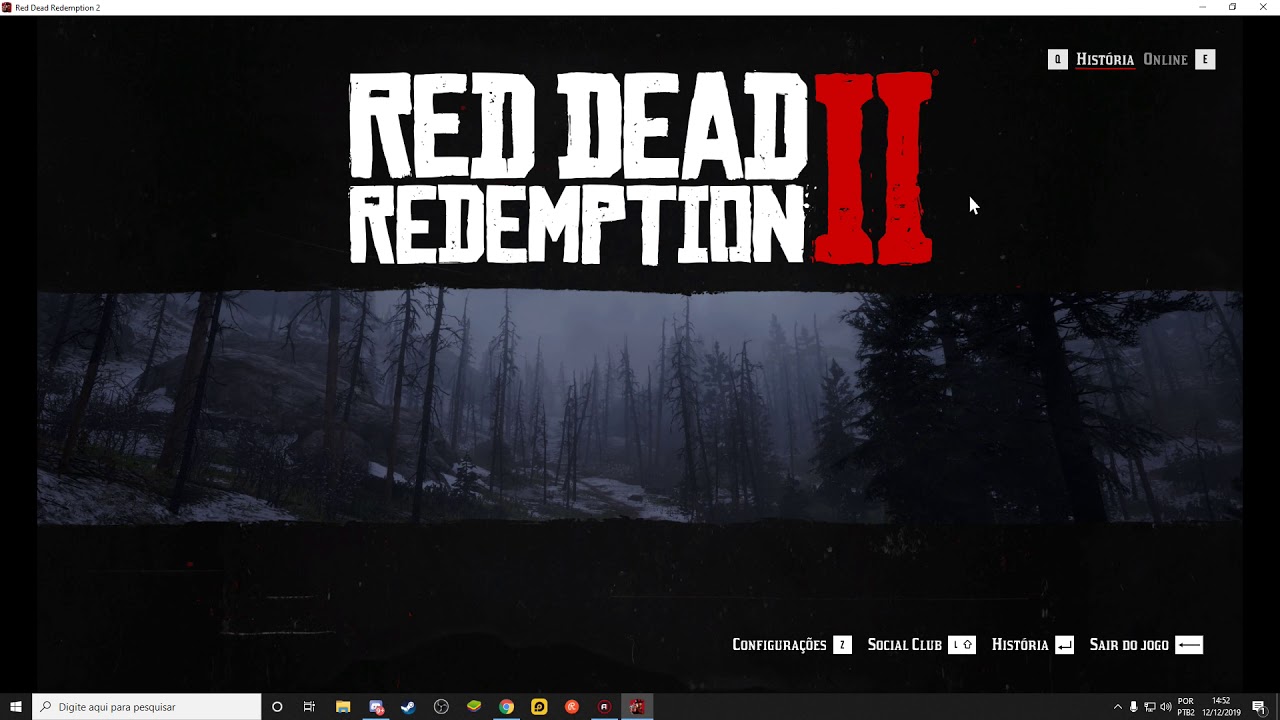Open volume control tray icon
The width and height of the screenshot is (1280, 720).
1165,707
